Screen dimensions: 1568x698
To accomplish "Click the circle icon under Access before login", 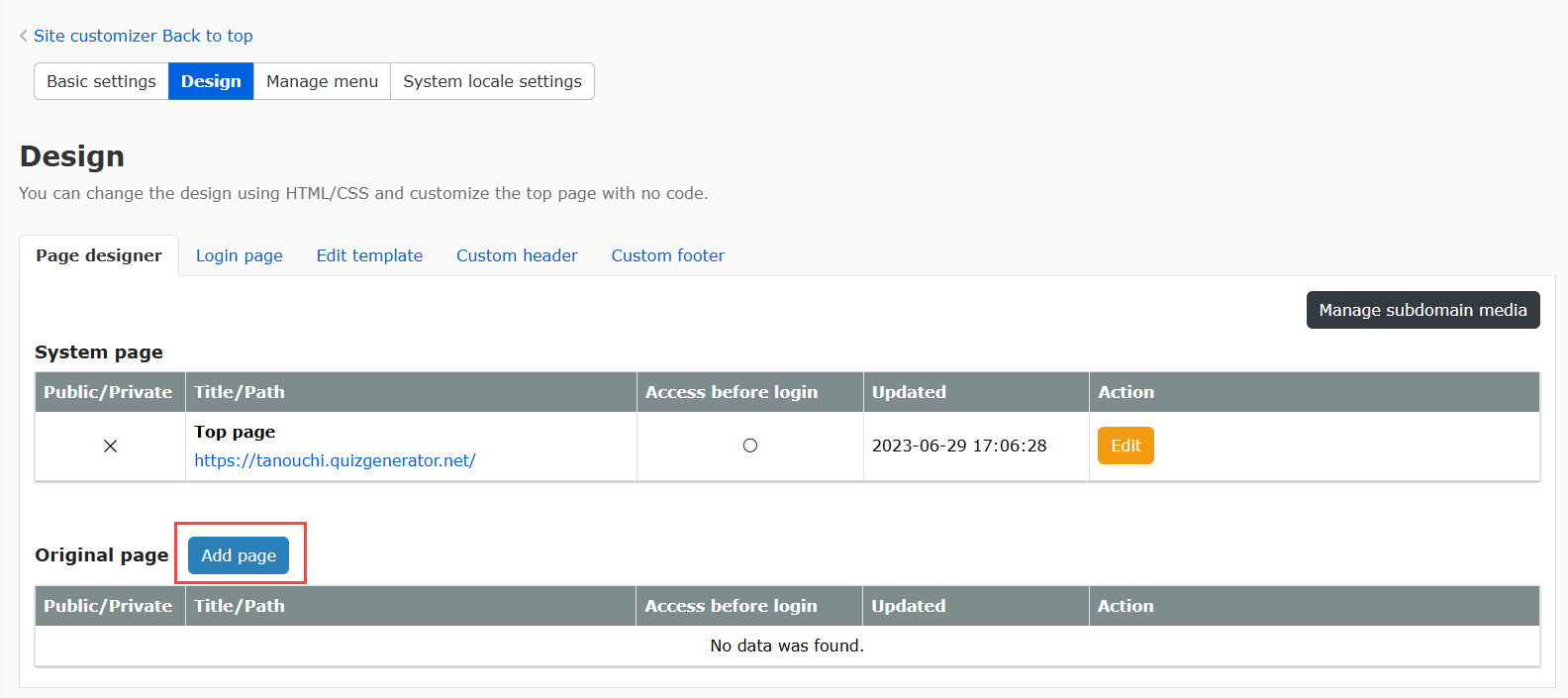I will [x=749, y=446].
